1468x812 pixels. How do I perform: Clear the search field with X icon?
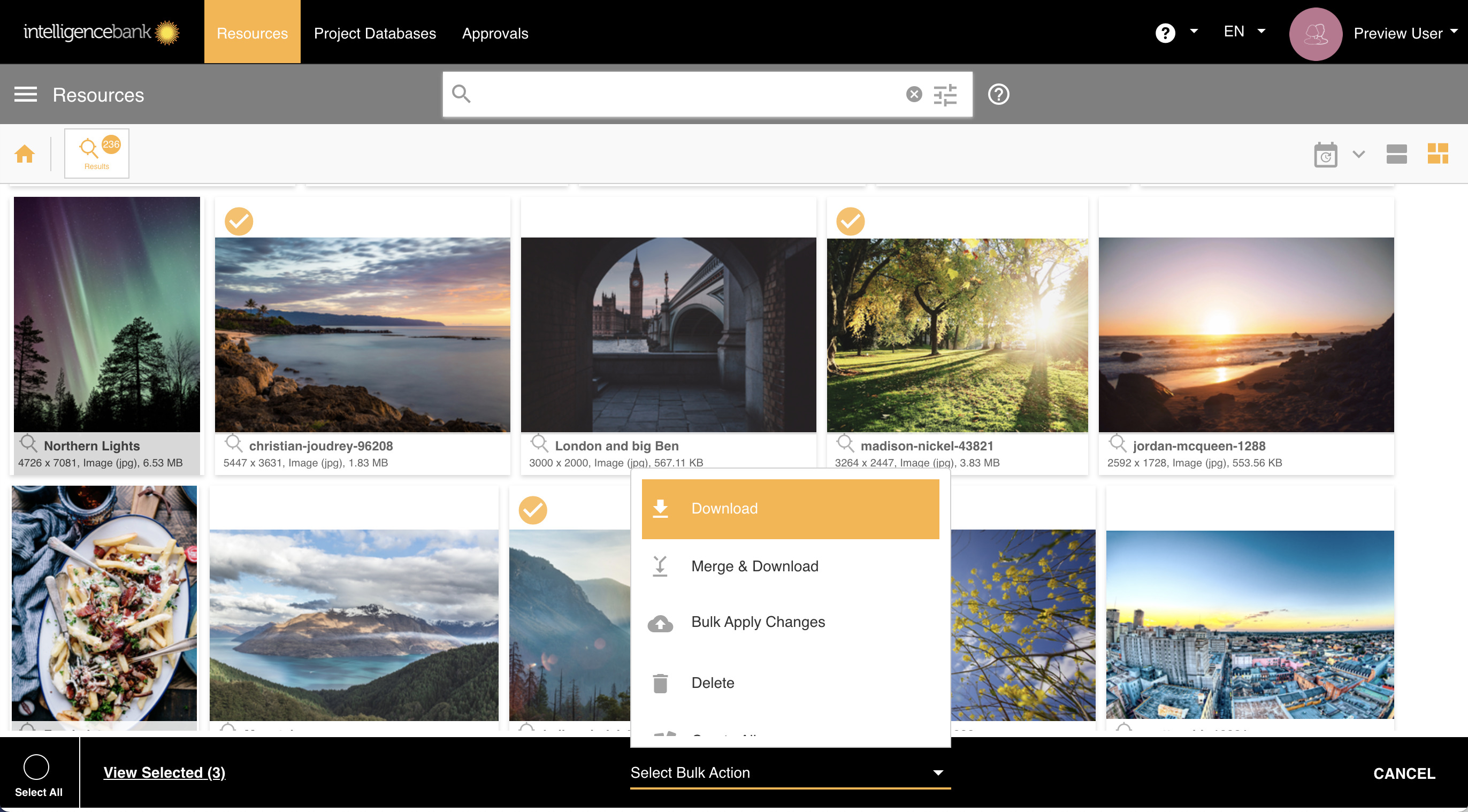(914, 94)
